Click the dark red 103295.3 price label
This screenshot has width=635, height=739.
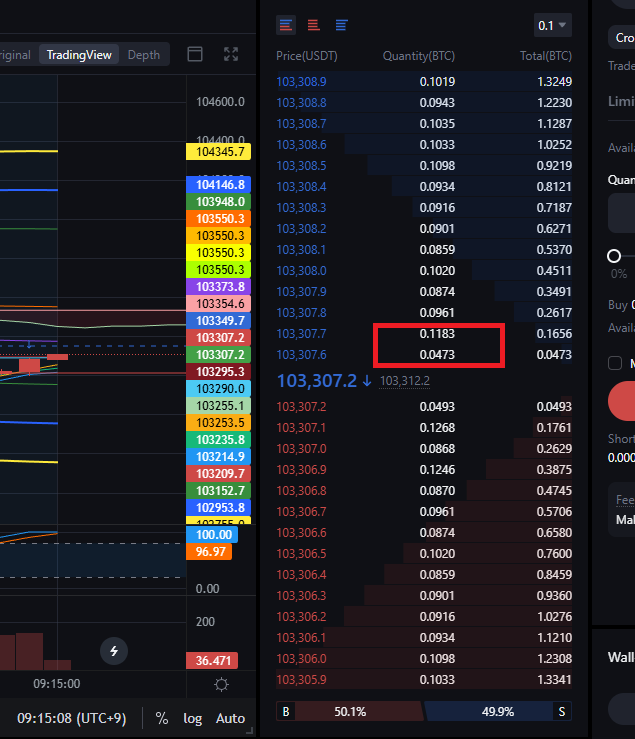(219, 372)
